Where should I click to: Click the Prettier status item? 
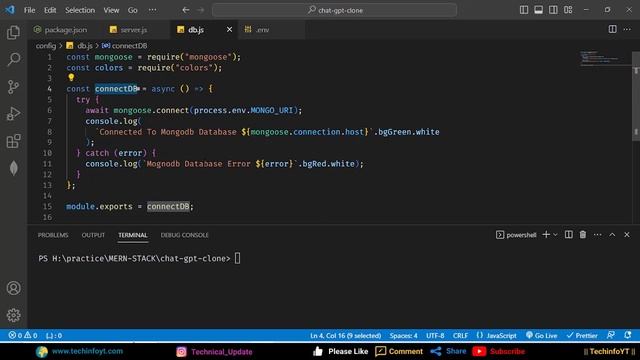pos(582,336)
